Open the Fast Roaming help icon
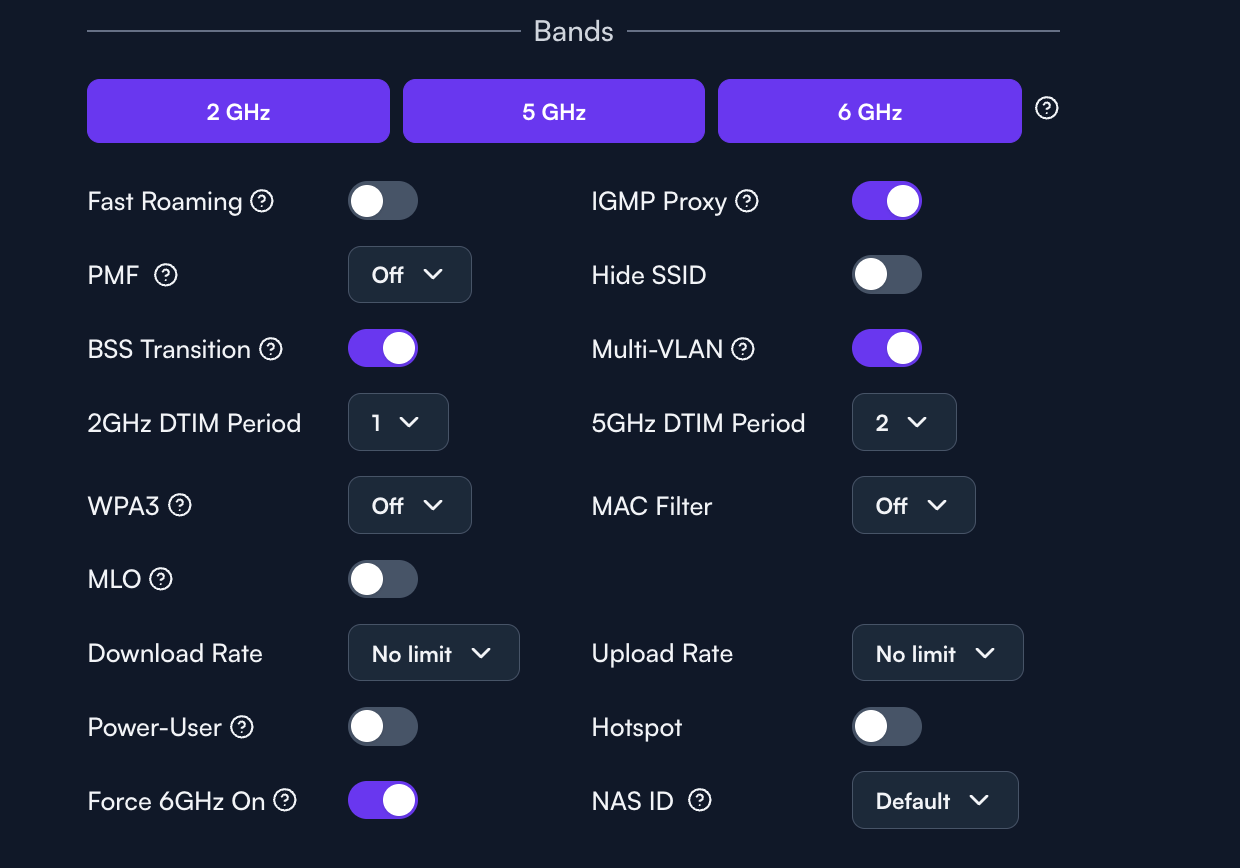The width and height of the screenshot is (1240, 868). pos(262,201)
